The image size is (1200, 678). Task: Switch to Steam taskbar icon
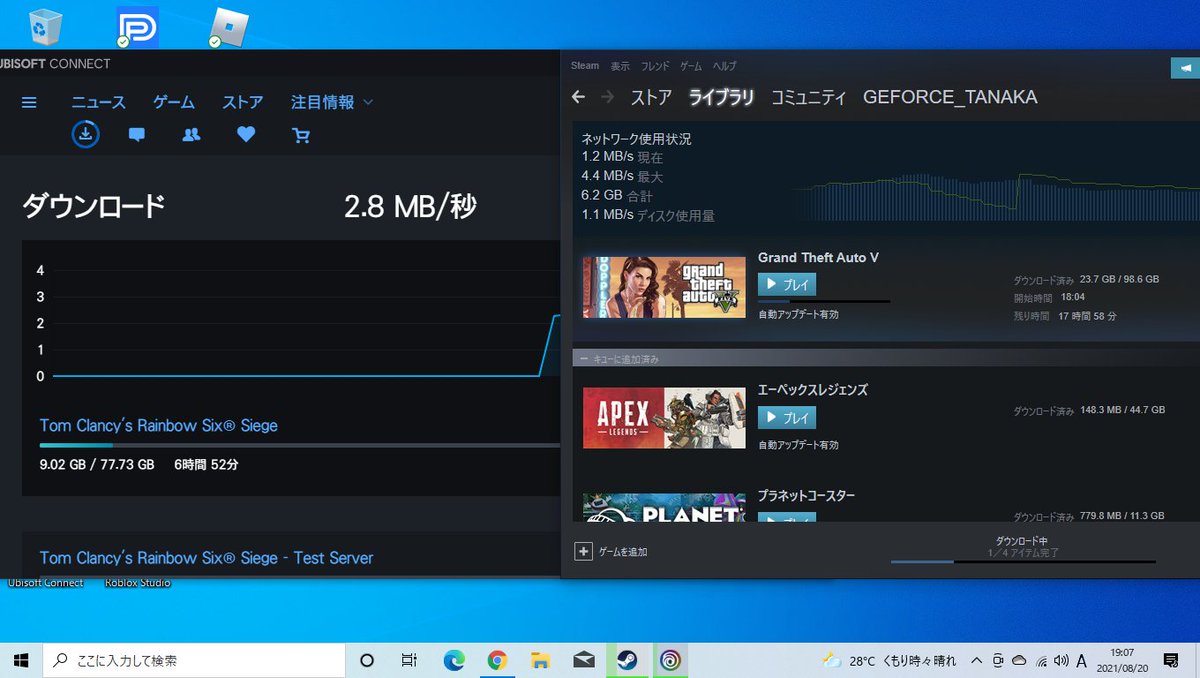click(627, 660)
